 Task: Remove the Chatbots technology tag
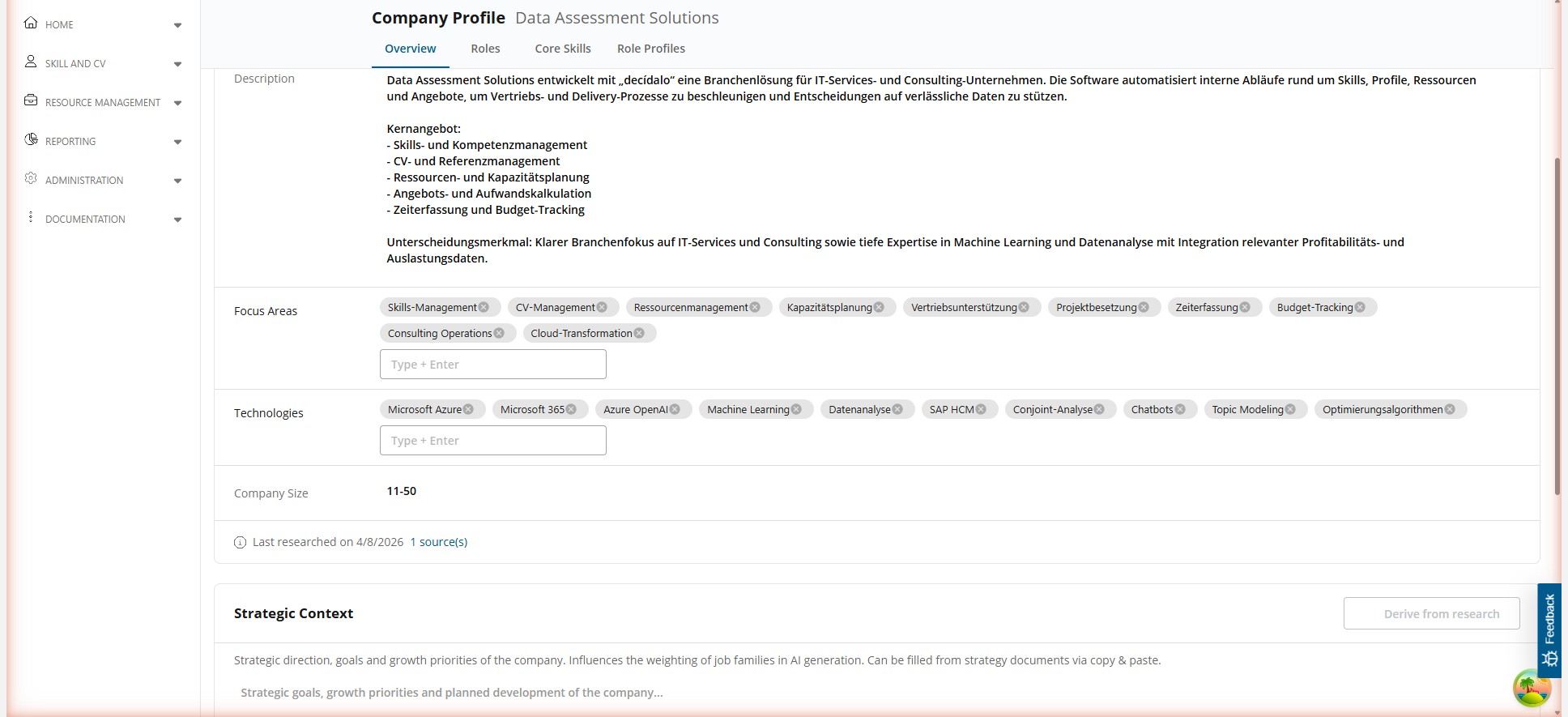pyautogui.click(x=1180, y=409)
